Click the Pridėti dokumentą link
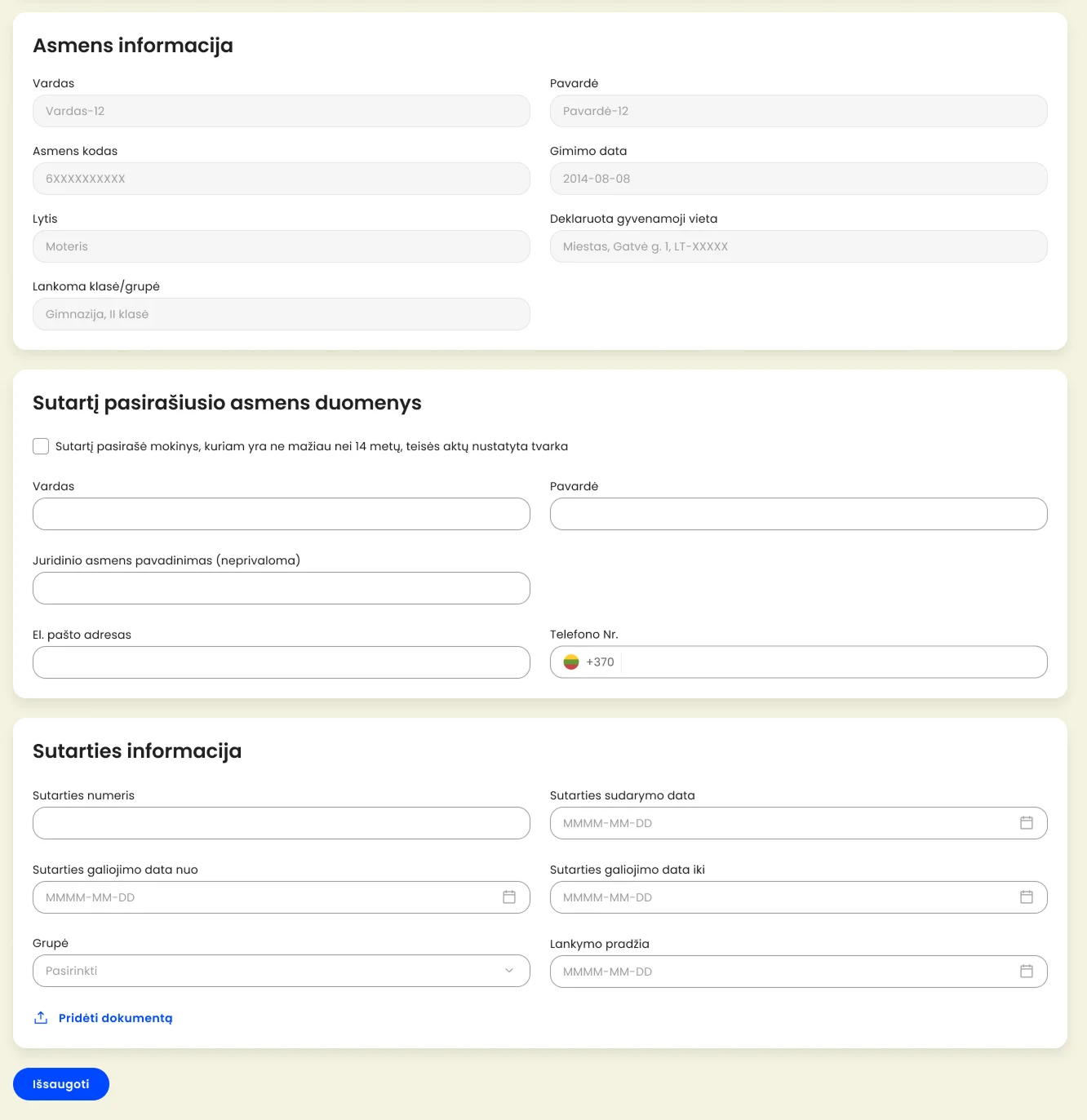 pyautogui.click(x=115, y=1018)
